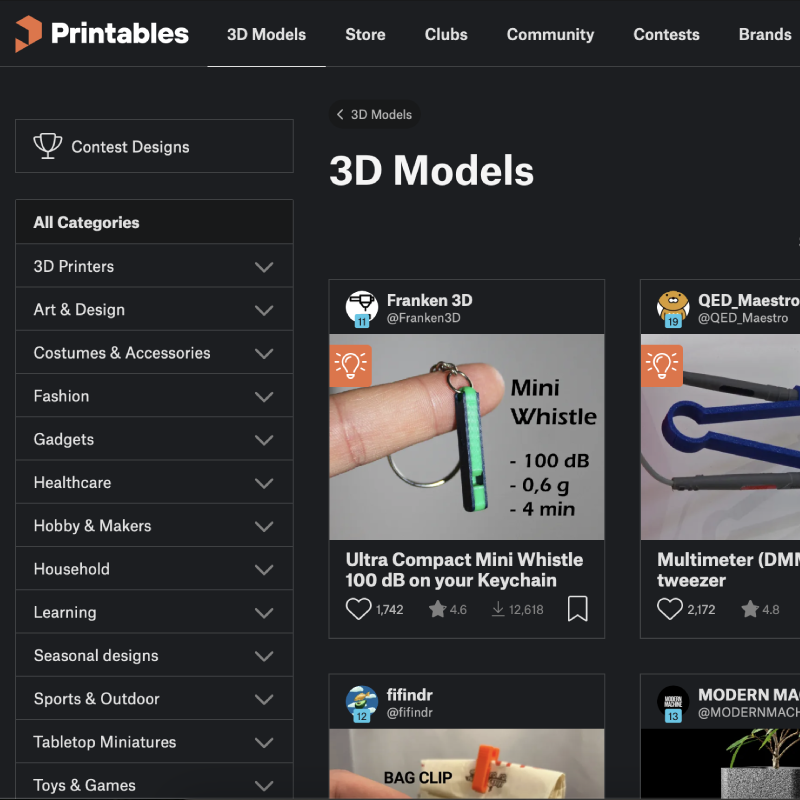Like the Multimeter tweezer model with heart

[670, 609]
